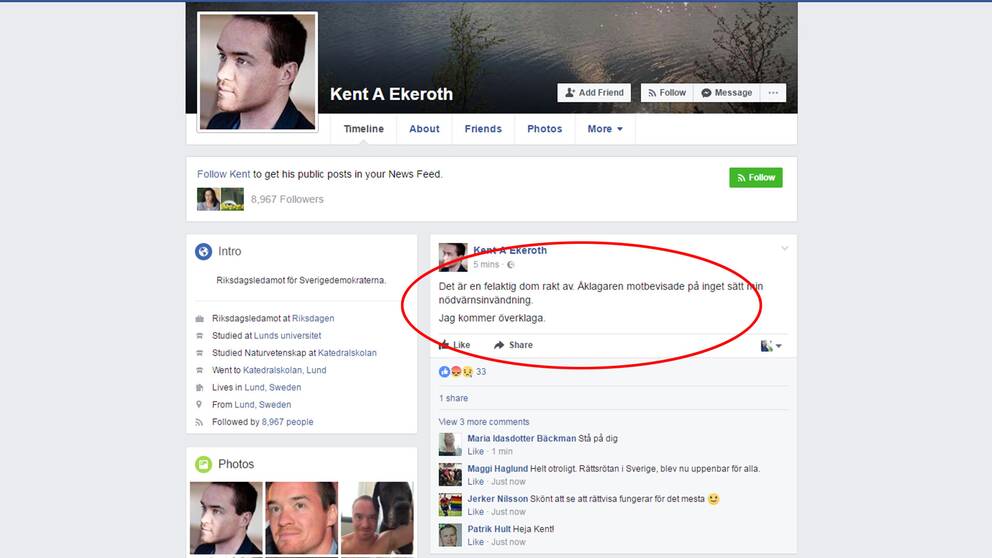Open the large profile picture
992x558 pixels.
tap(257, 71)
